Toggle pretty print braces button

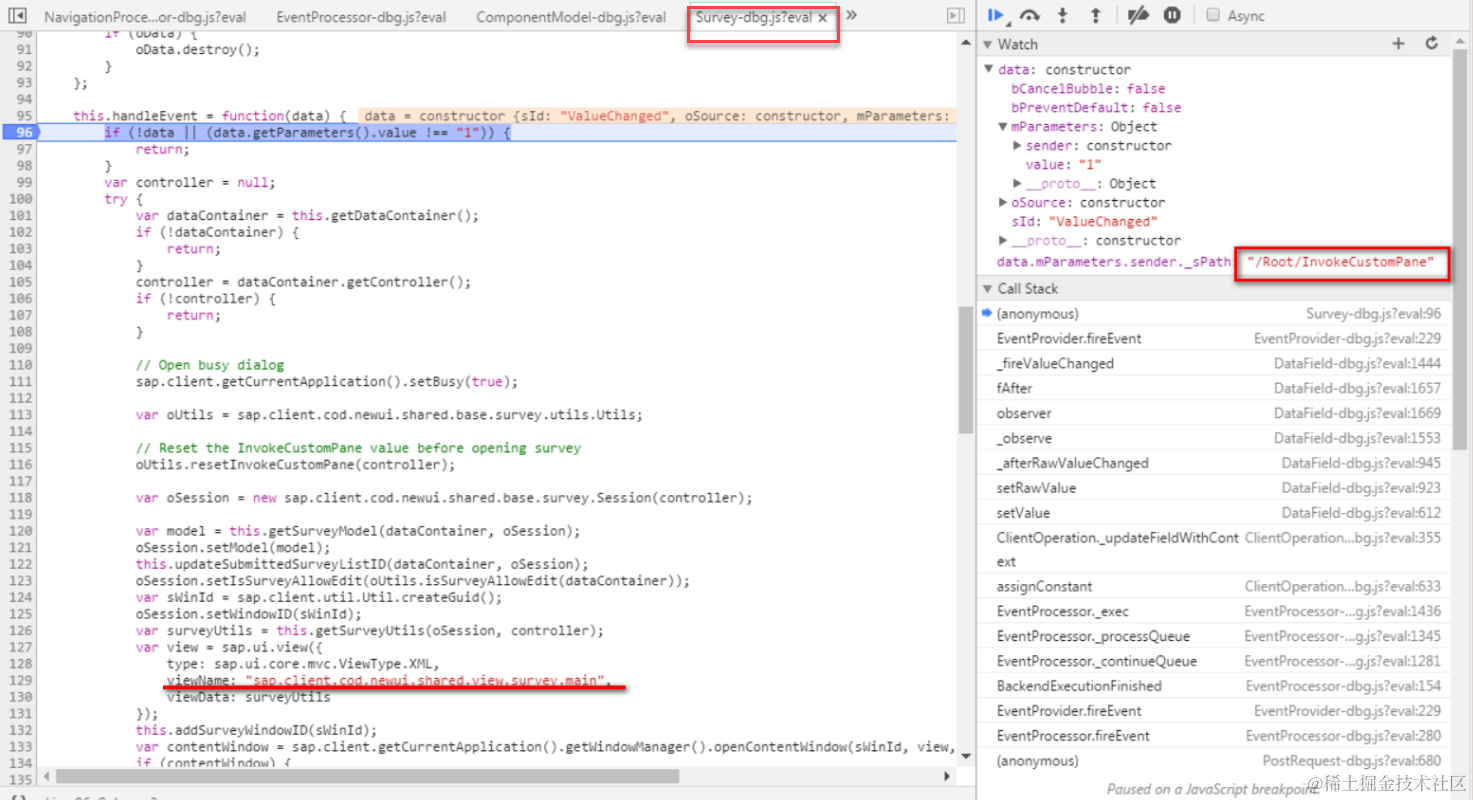click(x=18, y=796)
